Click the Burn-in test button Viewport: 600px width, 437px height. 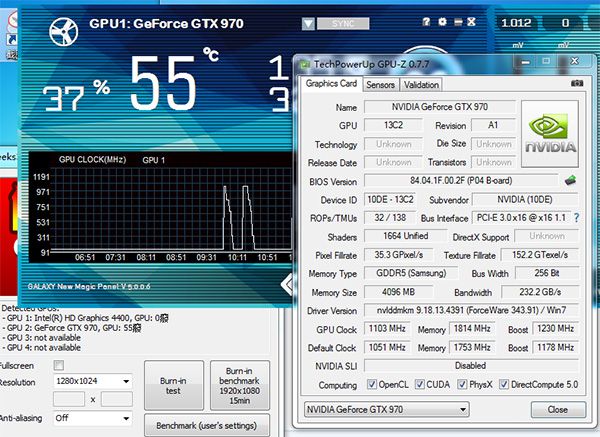[174, 385]
